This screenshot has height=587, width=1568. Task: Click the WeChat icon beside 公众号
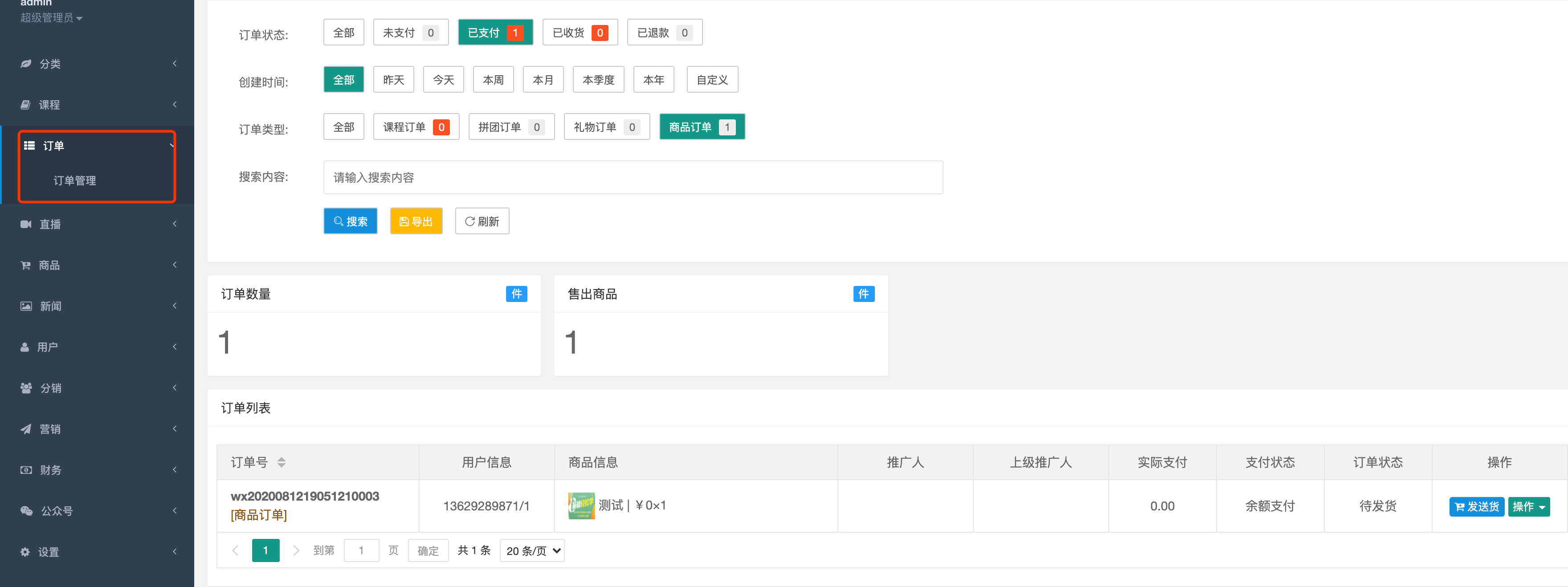click(26, 511)
